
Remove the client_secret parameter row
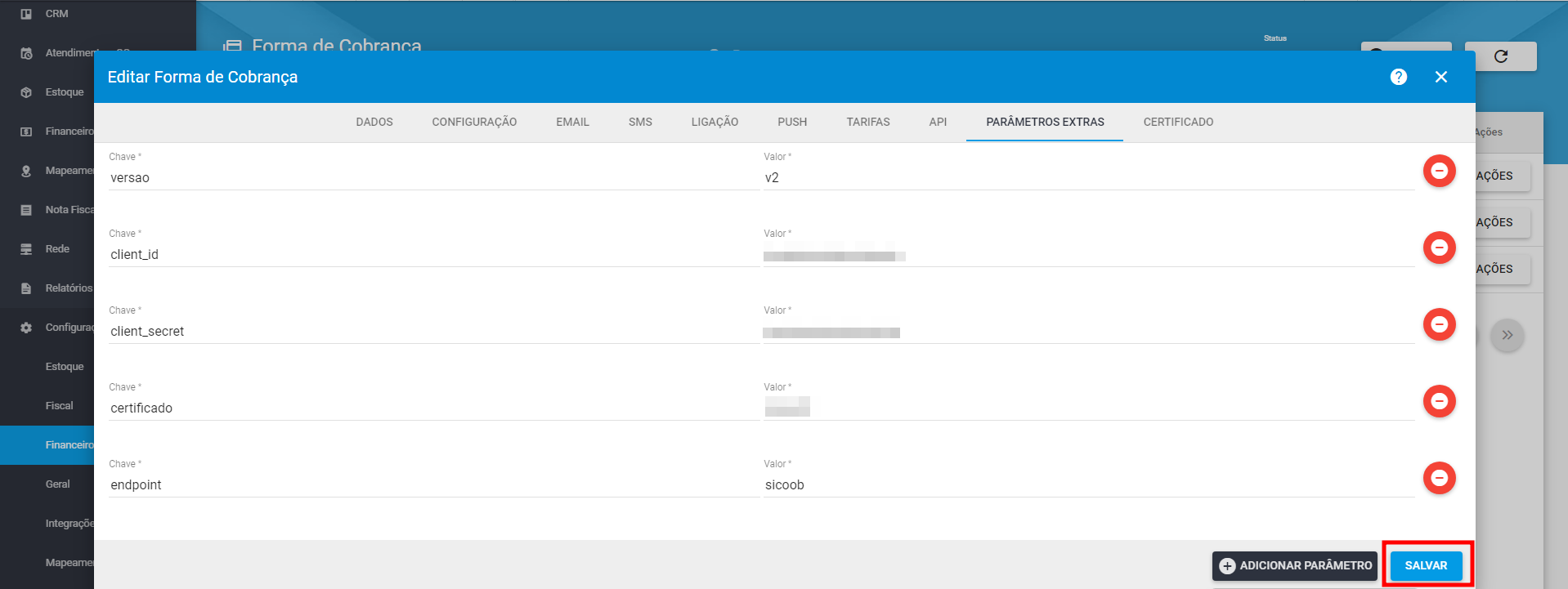coord(1440,324)
